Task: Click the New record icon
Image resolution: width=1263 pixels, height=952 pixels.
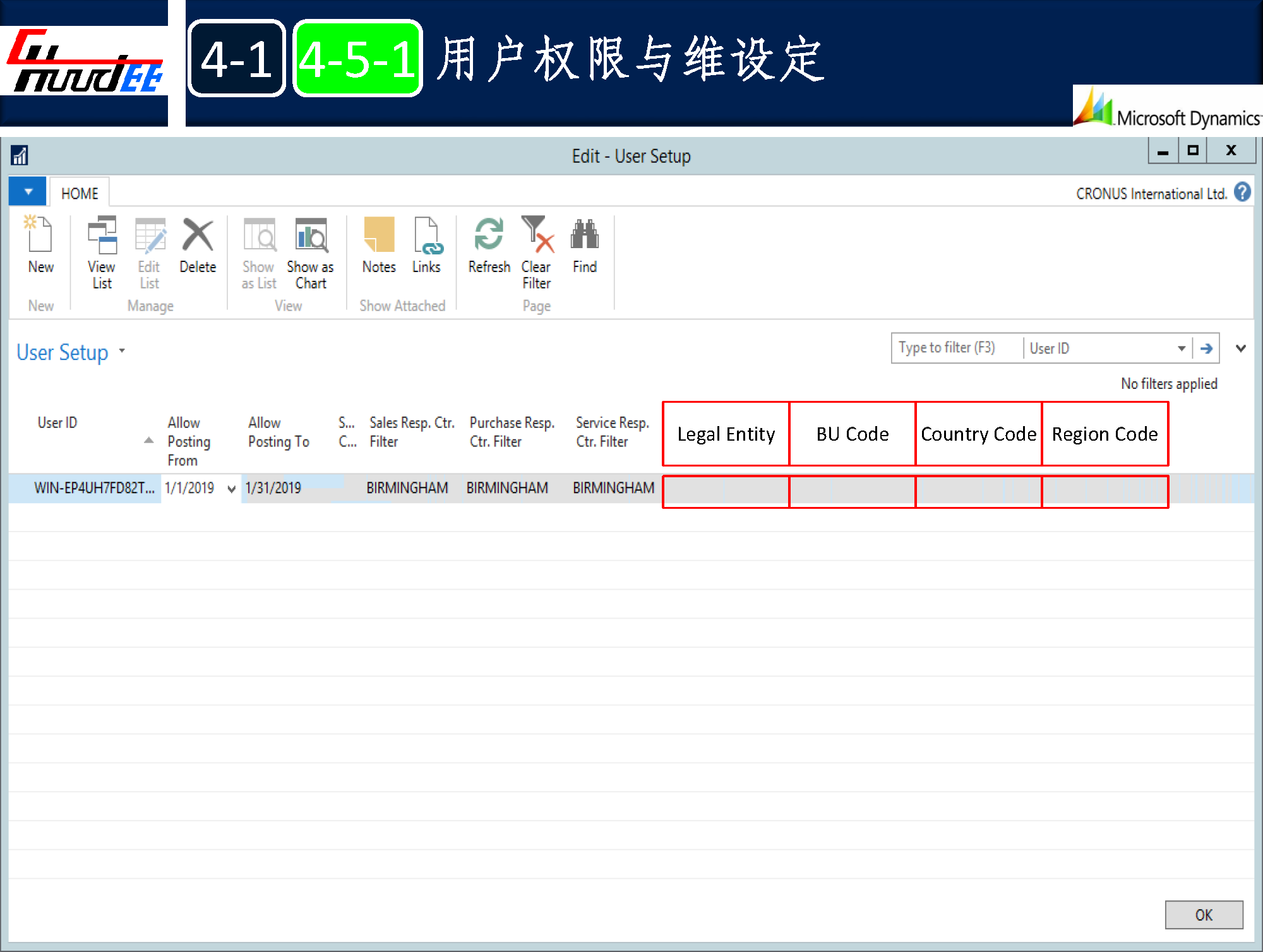Action: 40,235
